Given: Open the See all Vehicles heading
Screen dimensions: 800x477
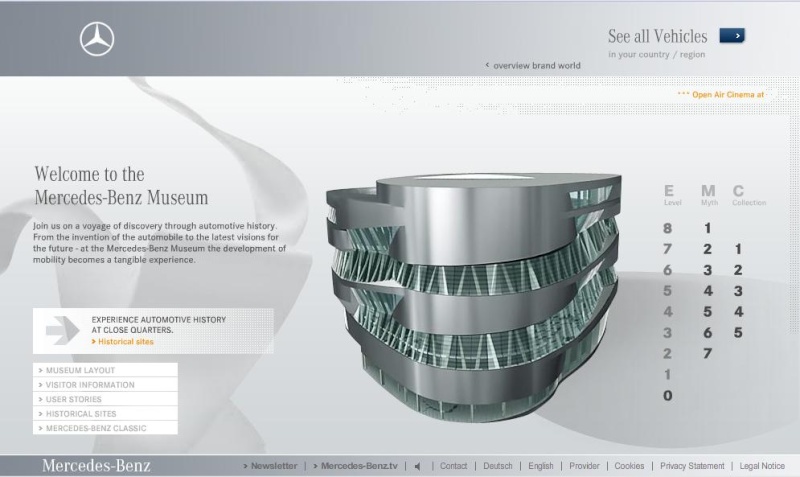Looking at the screenshot, I should pyautogui.click(x=657, y=36).
